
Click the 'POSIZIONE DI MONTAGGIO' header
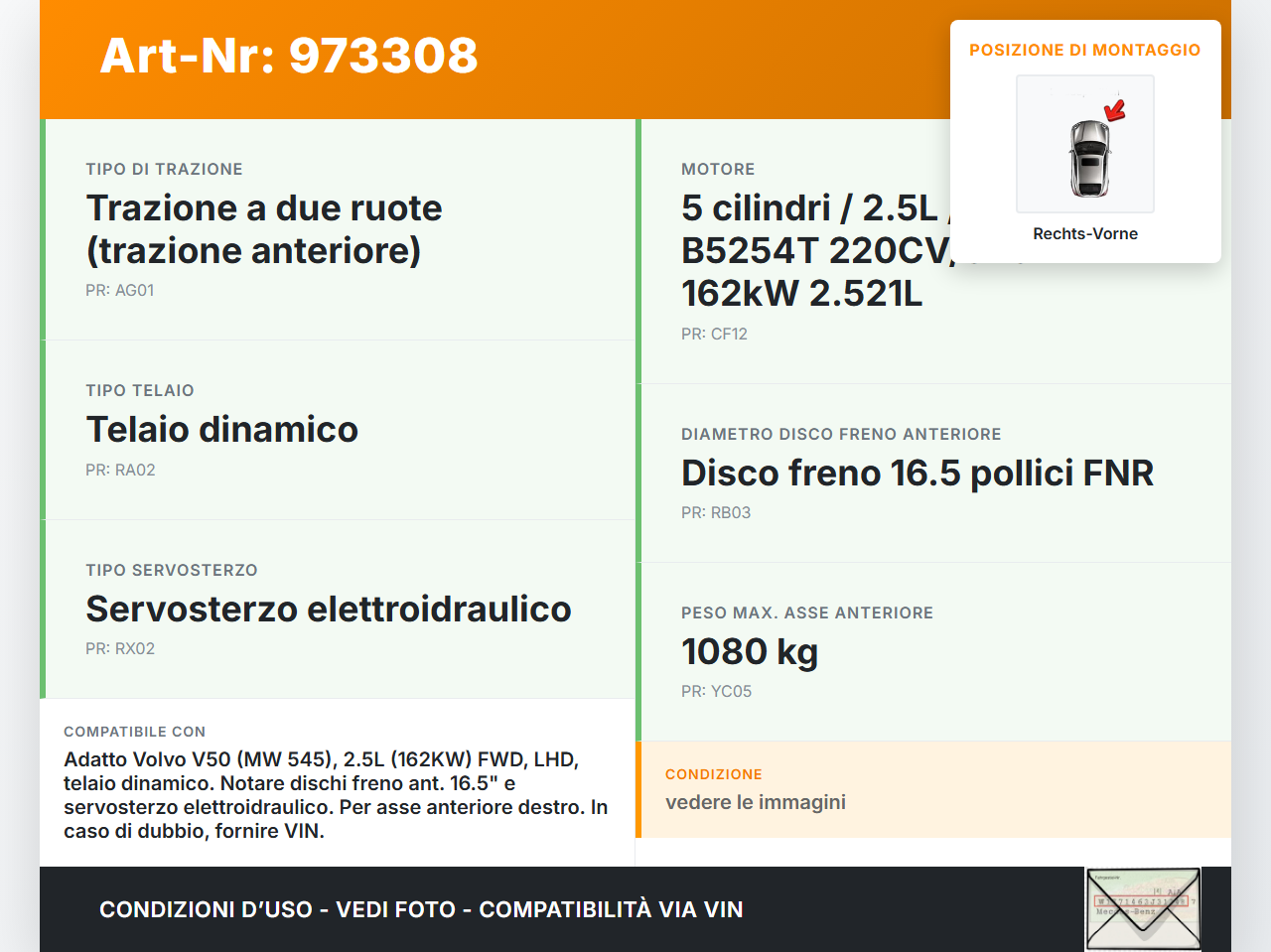tap(1084, 50)
